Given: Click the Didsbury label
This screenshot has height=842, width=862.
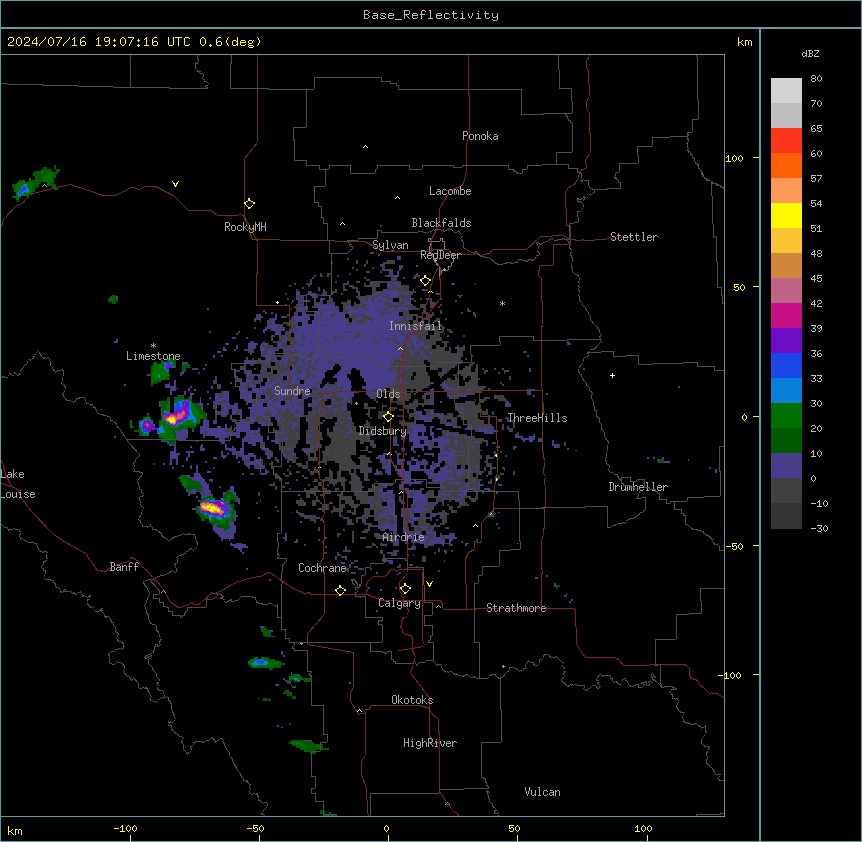Looking at the screenshot, I should pos(382,431).
